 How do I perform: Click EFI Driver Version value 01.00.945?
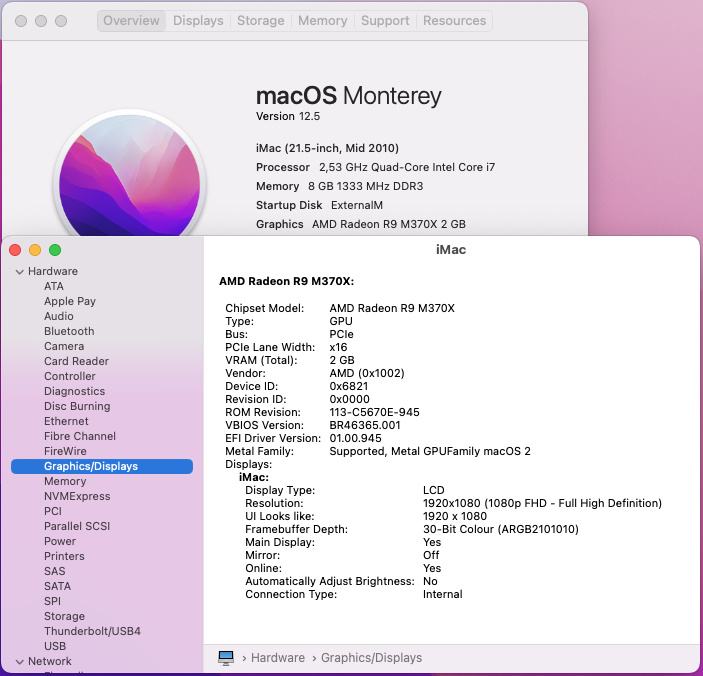tap(356, 438)
